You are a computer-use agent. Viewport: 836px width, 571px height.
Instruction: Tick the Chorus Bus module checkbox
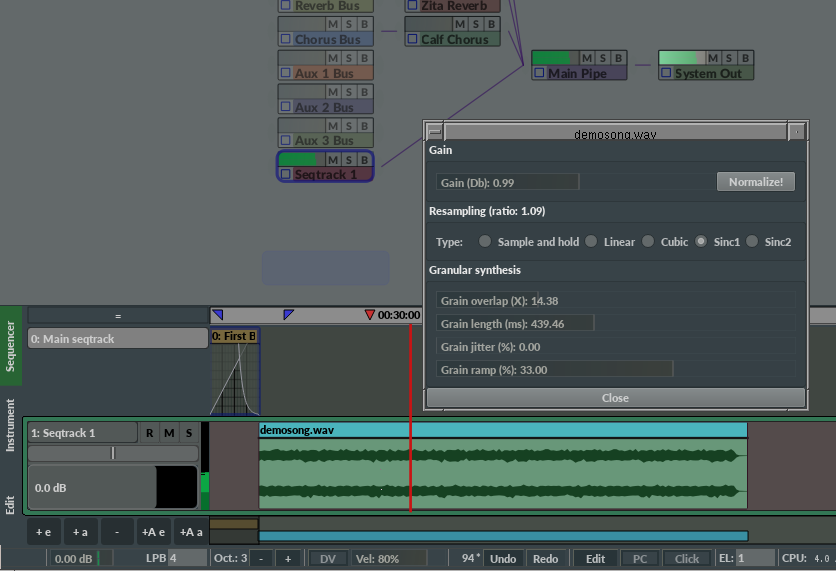click(286, 40)
